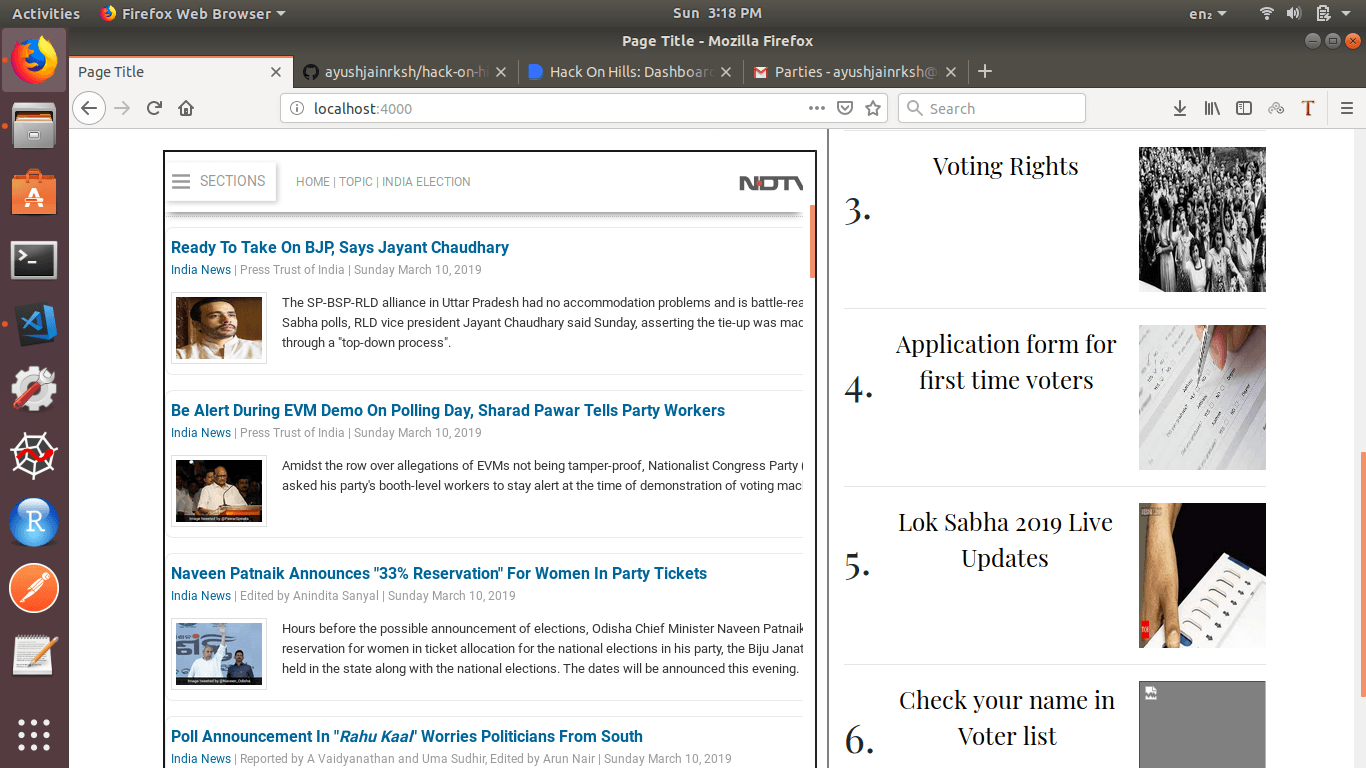The width and height of the screenshot is (1366, 768).
Task: Open page actions three-dot menu
Action: [x=817, y=108]
